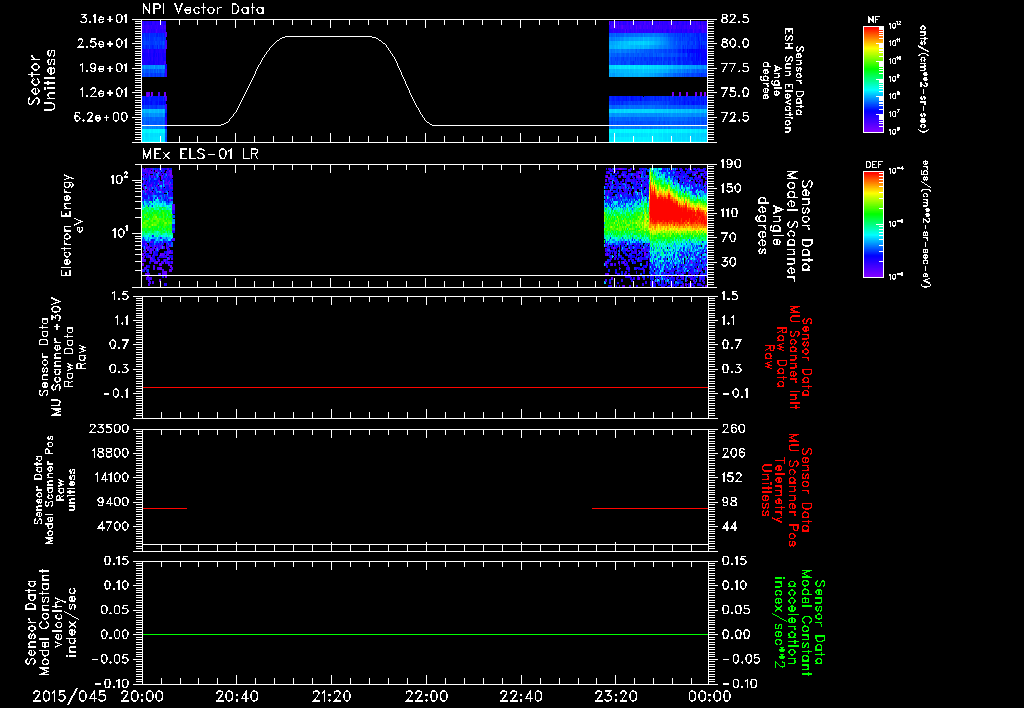The image size is (1024, 708).
Task: Click the 110 degrees scanner angle tick
Action: click(x=731, y=213)
